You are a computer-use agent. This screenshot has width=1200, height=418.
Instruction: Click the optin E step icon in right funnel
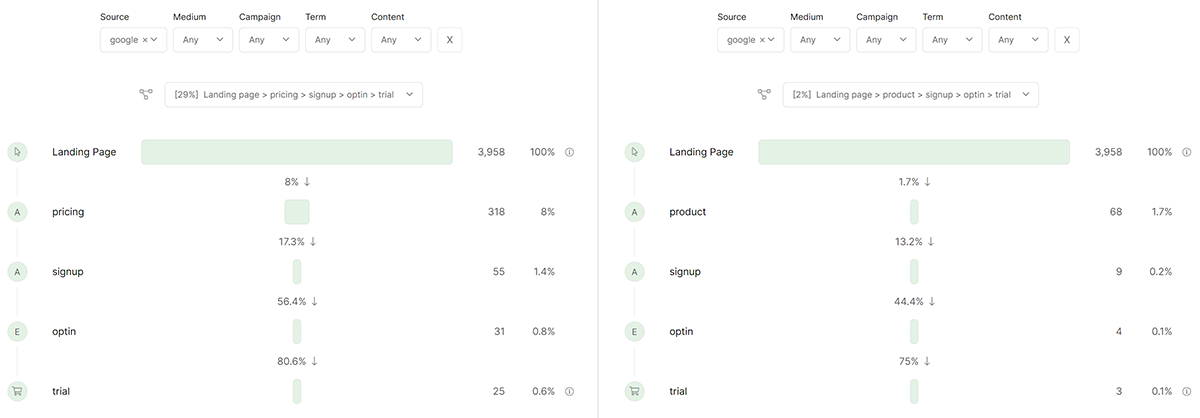click(635, 332)
